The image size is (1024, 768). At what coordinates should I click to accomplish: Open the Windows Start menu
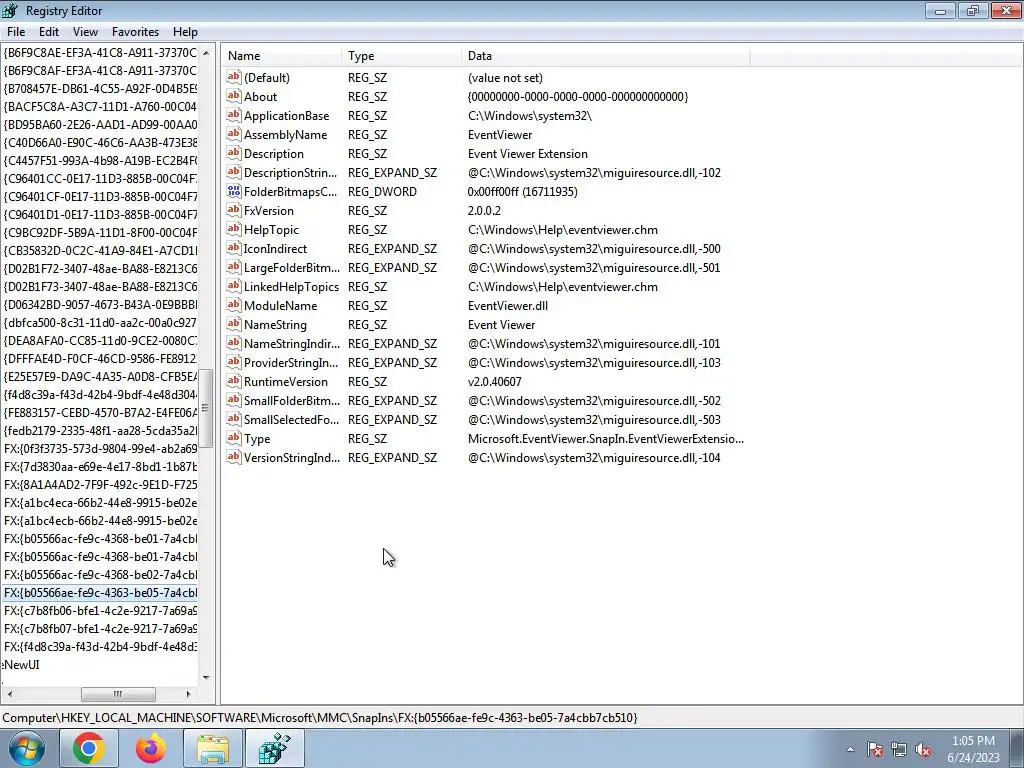[x=27, y=748]
